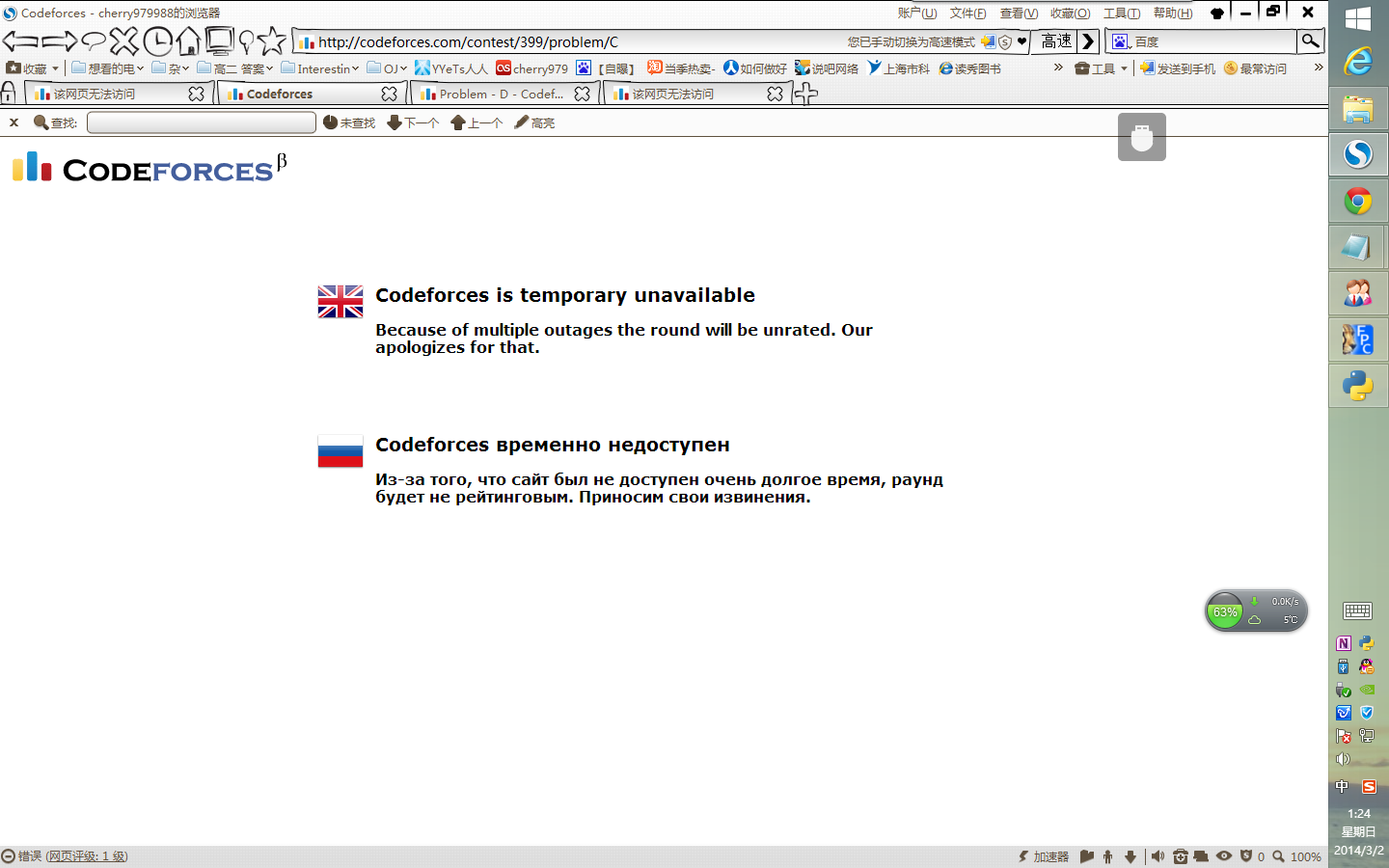Go to the home page icon
The height and width of the screenshot is (868, 1389).
click(x=188, y=41)
